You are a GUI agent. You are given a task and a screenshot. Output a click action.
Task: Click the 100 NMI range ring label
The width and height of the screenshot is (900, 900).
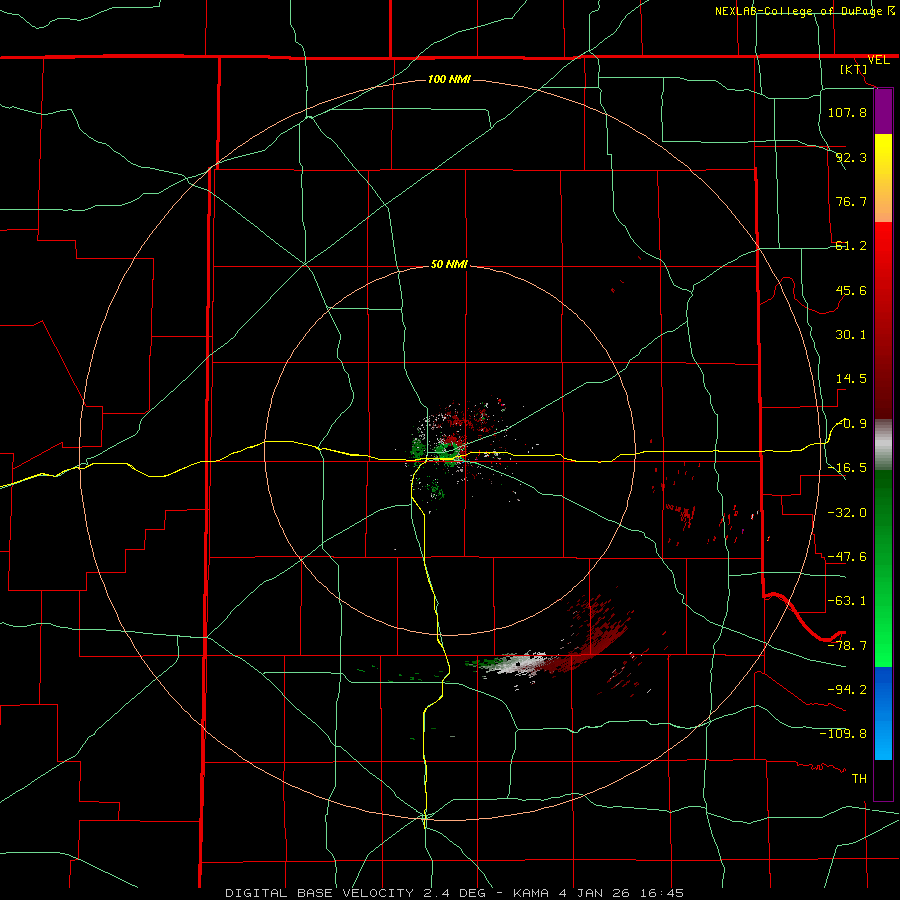pos(449,79)
